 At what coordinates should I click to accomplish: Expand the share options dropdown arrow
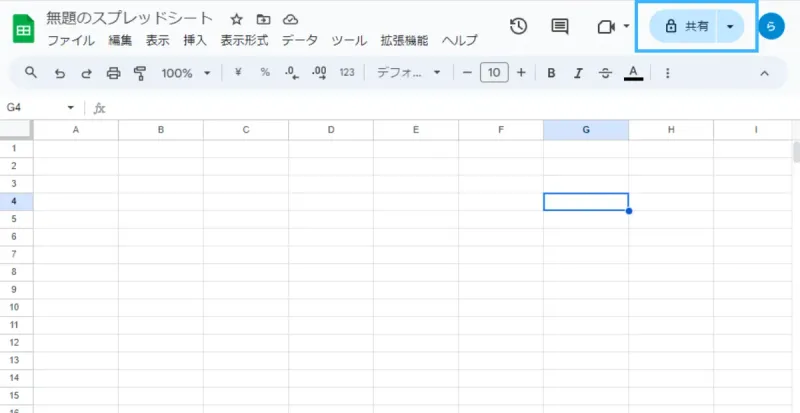coord(730,26)
